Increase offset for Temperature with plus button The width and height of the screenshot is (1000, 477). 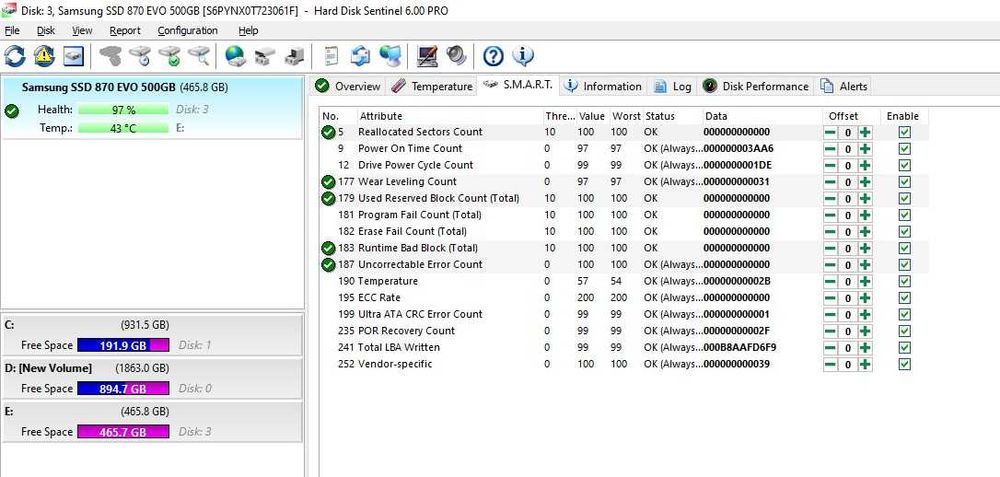pos(865,282)
